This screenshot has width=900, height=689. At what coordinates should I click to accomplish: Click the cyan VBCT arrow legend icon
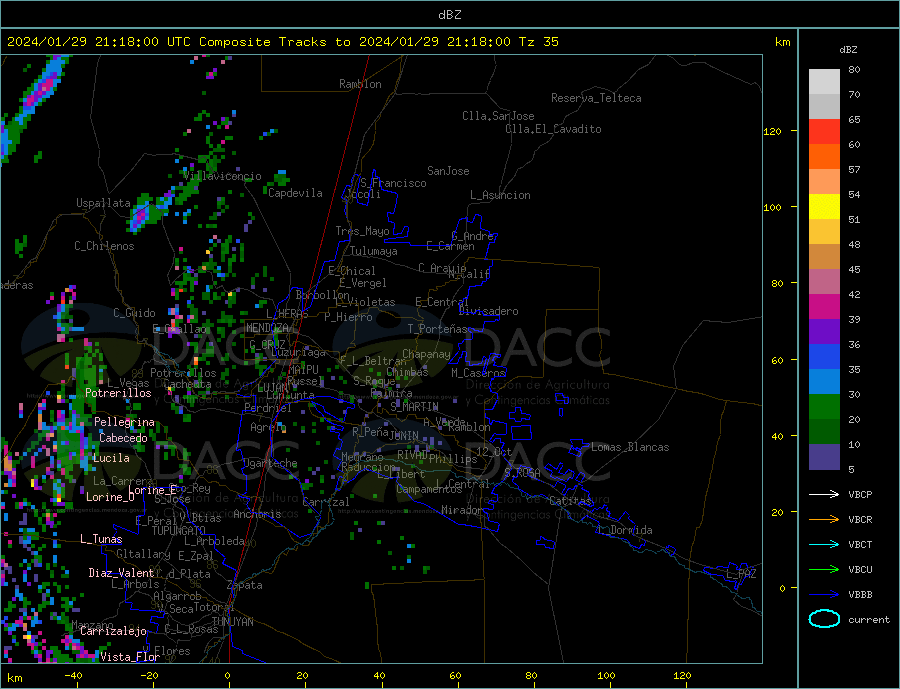pos(824,544)
